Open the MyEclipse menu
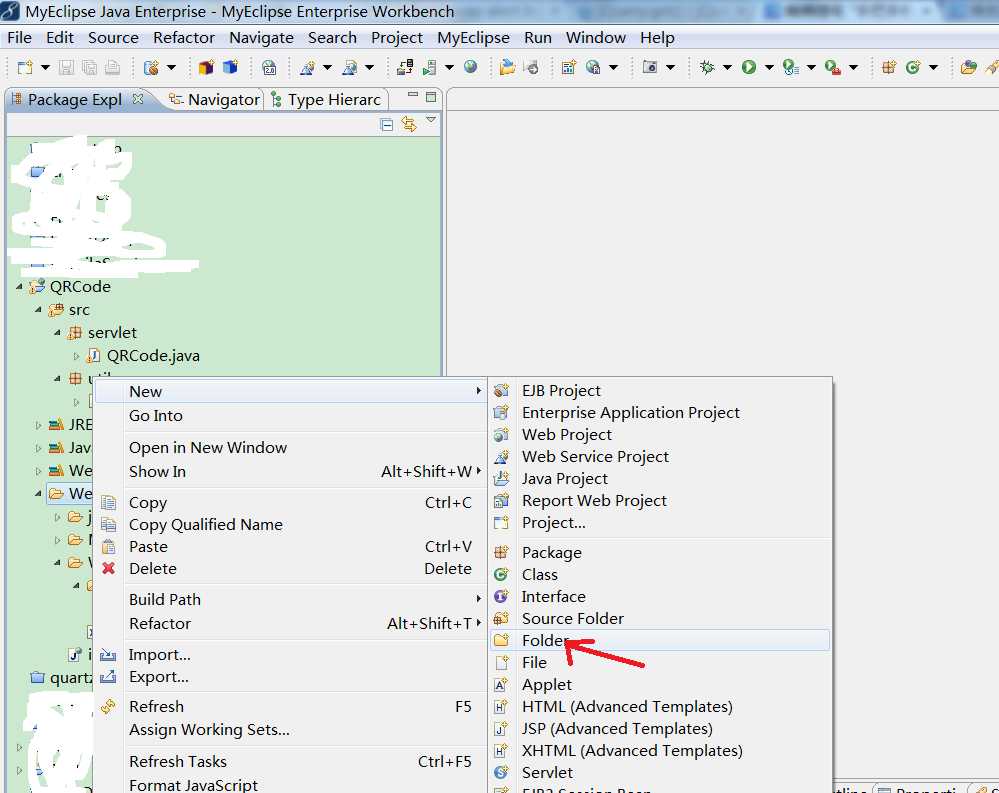The width and height of the screenshot is (999, 793). point(473,38)
